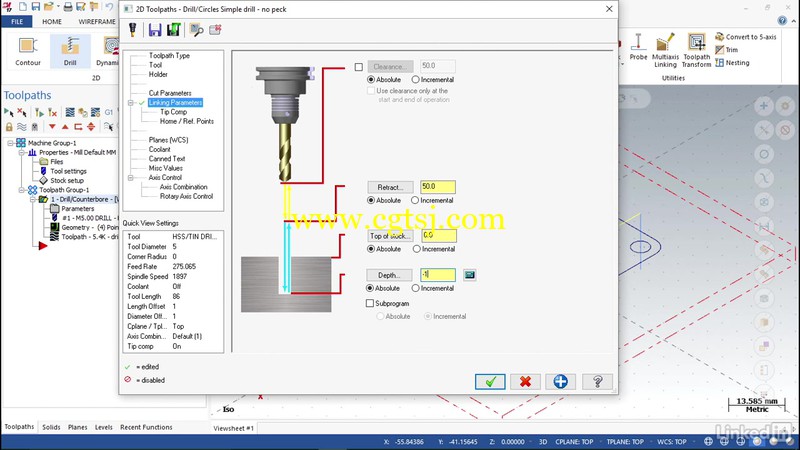
Task: Click the Multiaxis Linking icon
Action: tap(665, 49)
